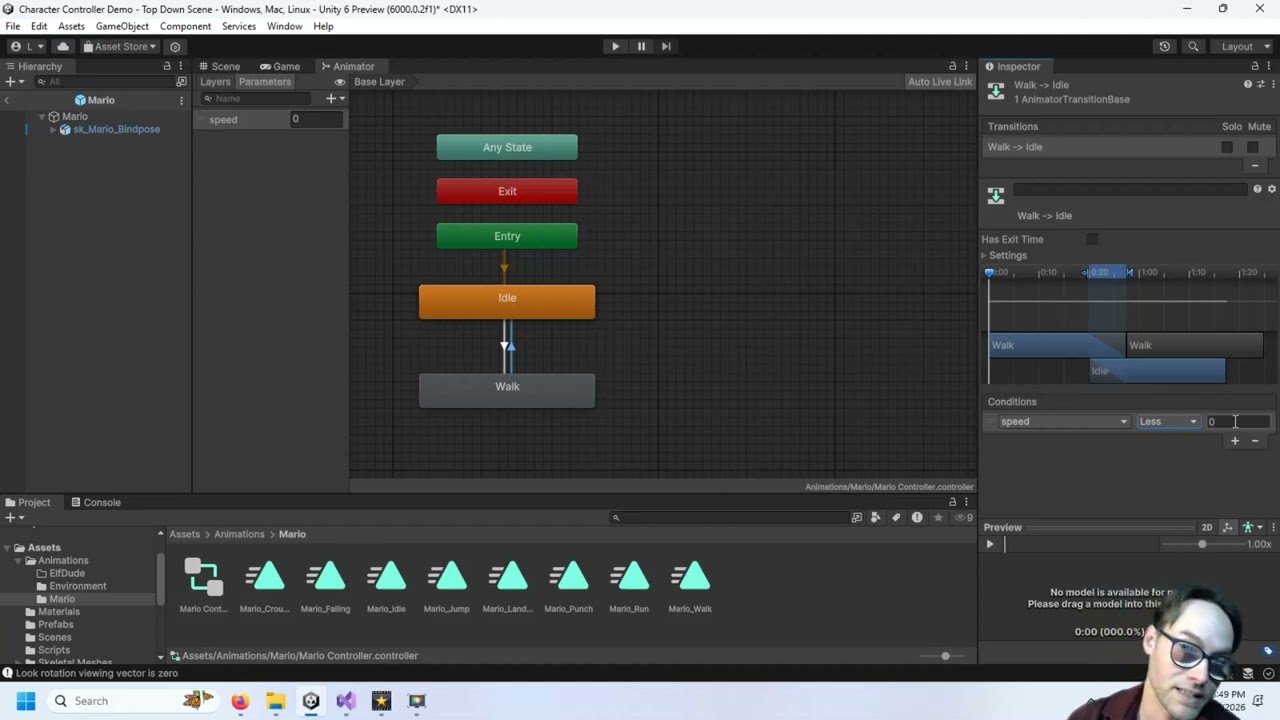Click the Hierarchy lock icon
This screenshot has width=1280, height=720.
(167, 66)
